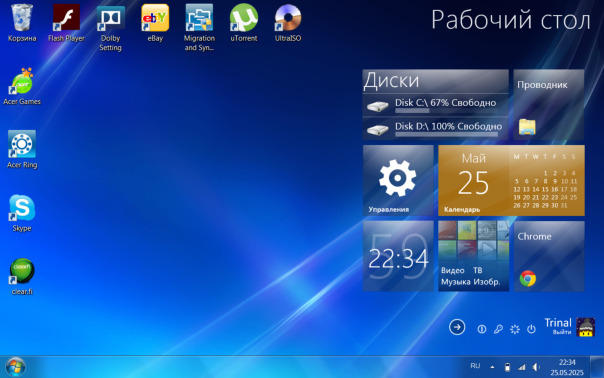Open the uTorrent desktop icon
604x378 pixels.
[243, 23]
